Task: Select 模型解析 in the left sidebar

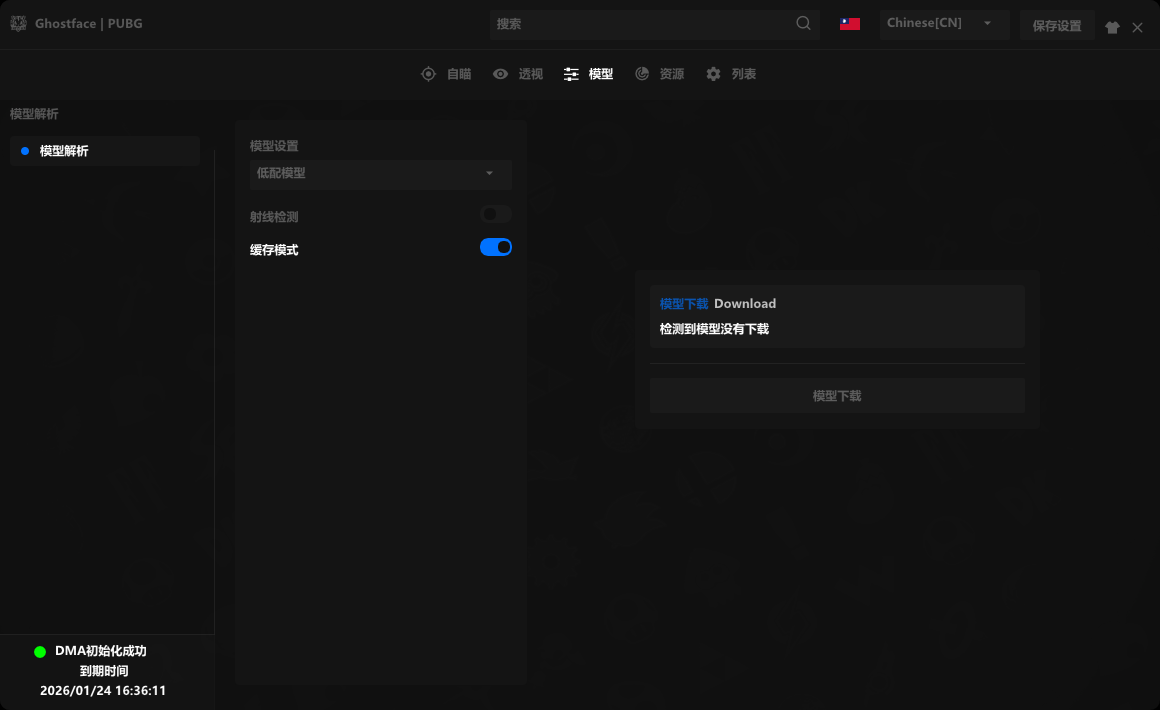Action: 64,151
